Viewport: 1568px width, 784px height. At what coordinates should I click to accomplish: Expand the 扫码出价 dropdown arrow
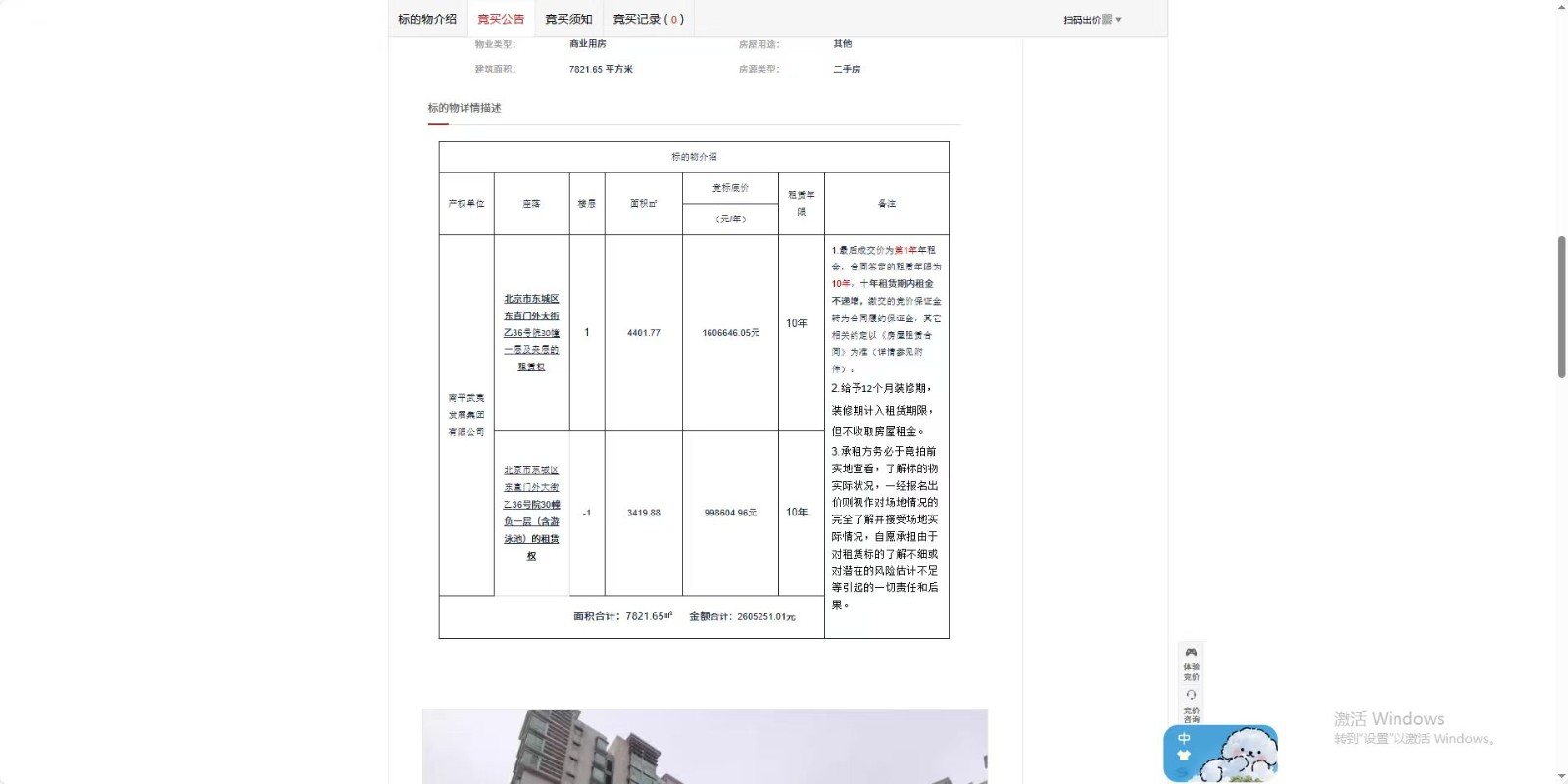click(1119, 20)
